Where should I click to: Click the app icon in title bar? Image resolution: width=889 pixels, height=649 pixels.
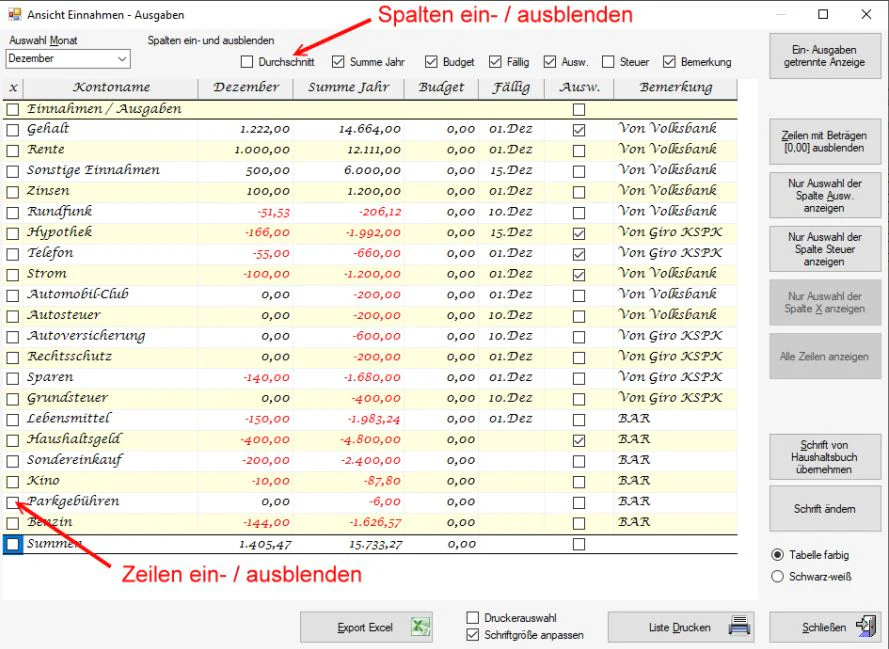click(x=15, y=14)
